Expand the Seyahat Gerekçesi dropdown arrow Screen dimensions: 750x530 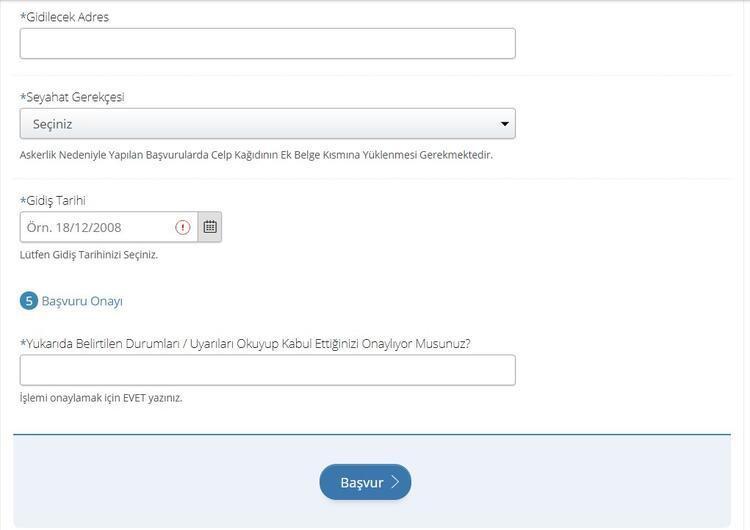[x=505, y=124]
